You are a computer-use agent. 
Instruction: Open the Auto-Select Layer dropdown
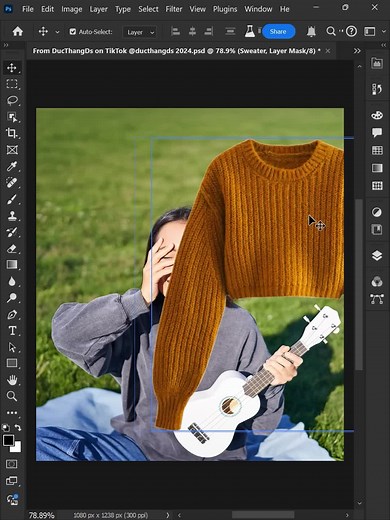140,32
